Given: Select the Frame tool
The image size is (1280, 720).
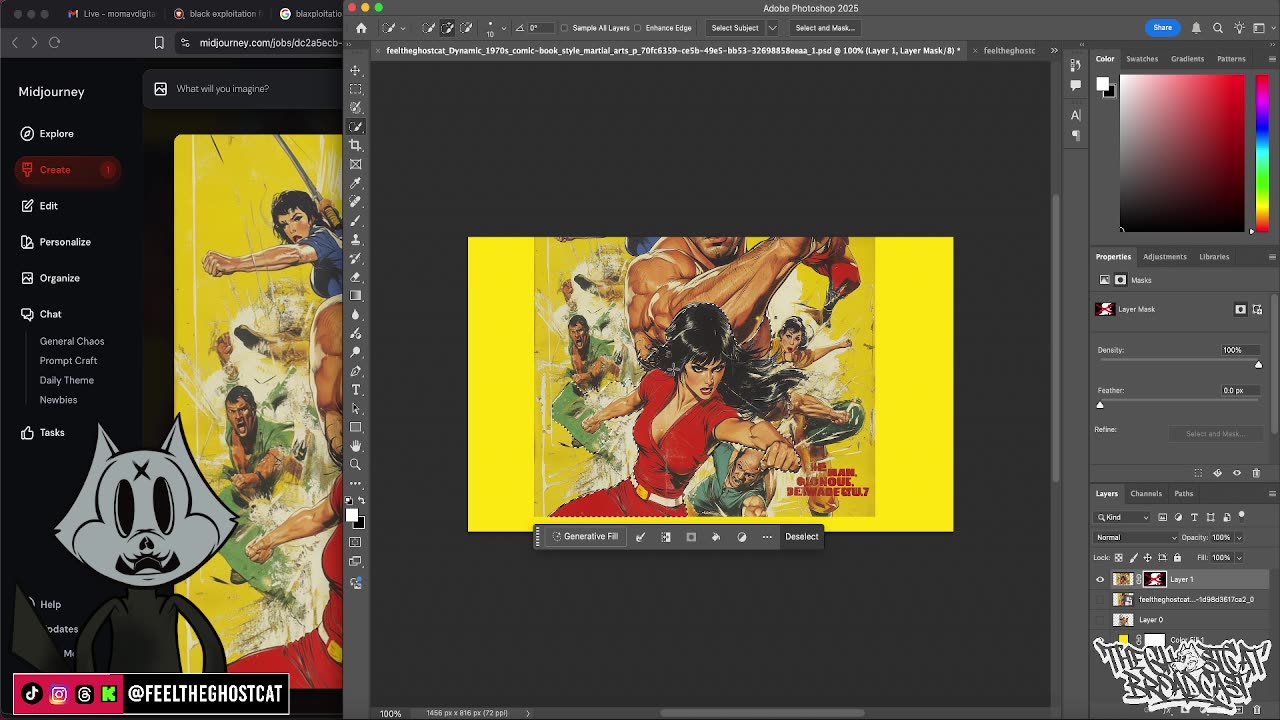Looking at the screenshot, I should [x=355, y=164].
